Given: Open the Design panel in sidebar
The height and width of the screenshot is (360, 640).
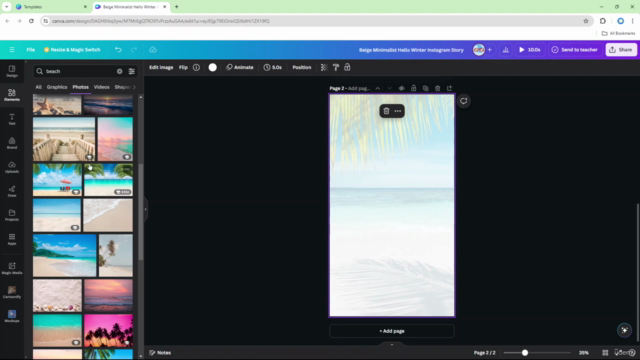Looking at the screenshot, I should (12, 71).
